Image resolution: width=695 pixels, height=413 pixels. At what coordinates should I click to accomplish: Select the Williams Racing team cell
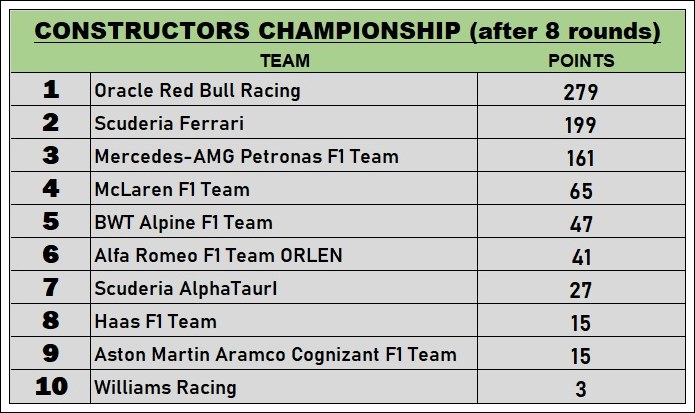pyautogui.click(x=165, y=387)
